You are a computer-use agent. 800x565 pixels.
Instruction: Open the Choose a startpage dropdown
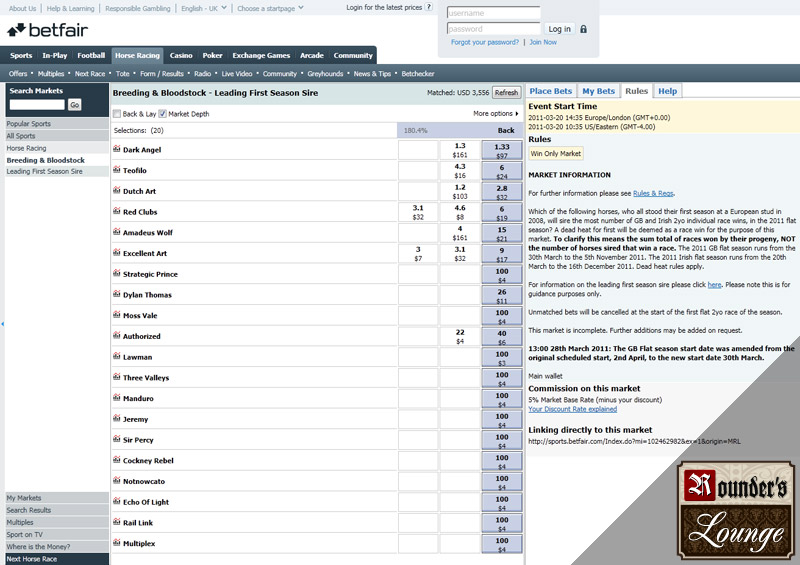(270, 8)
